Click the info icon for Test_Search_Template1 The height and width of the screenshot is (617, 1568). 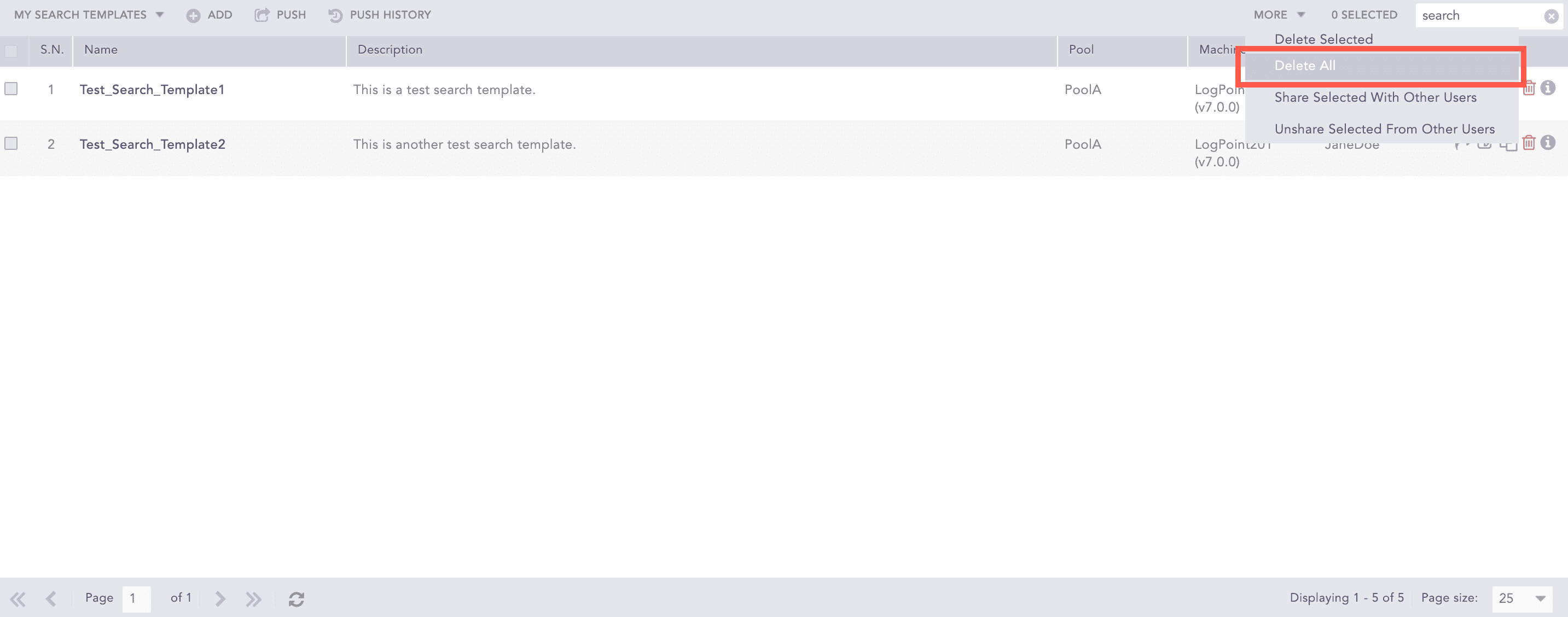[x=1548, y=88]
